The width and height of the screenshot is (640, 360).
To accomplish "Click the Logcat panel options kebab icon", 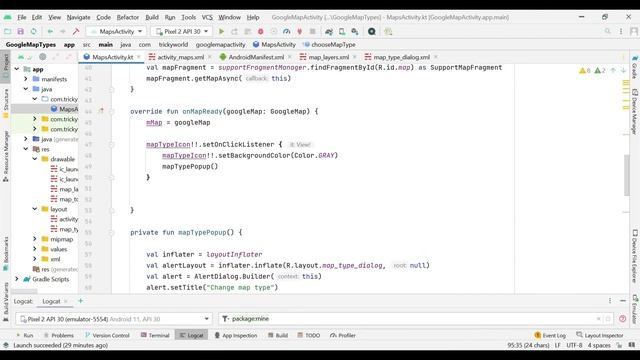I will (610, 301).
